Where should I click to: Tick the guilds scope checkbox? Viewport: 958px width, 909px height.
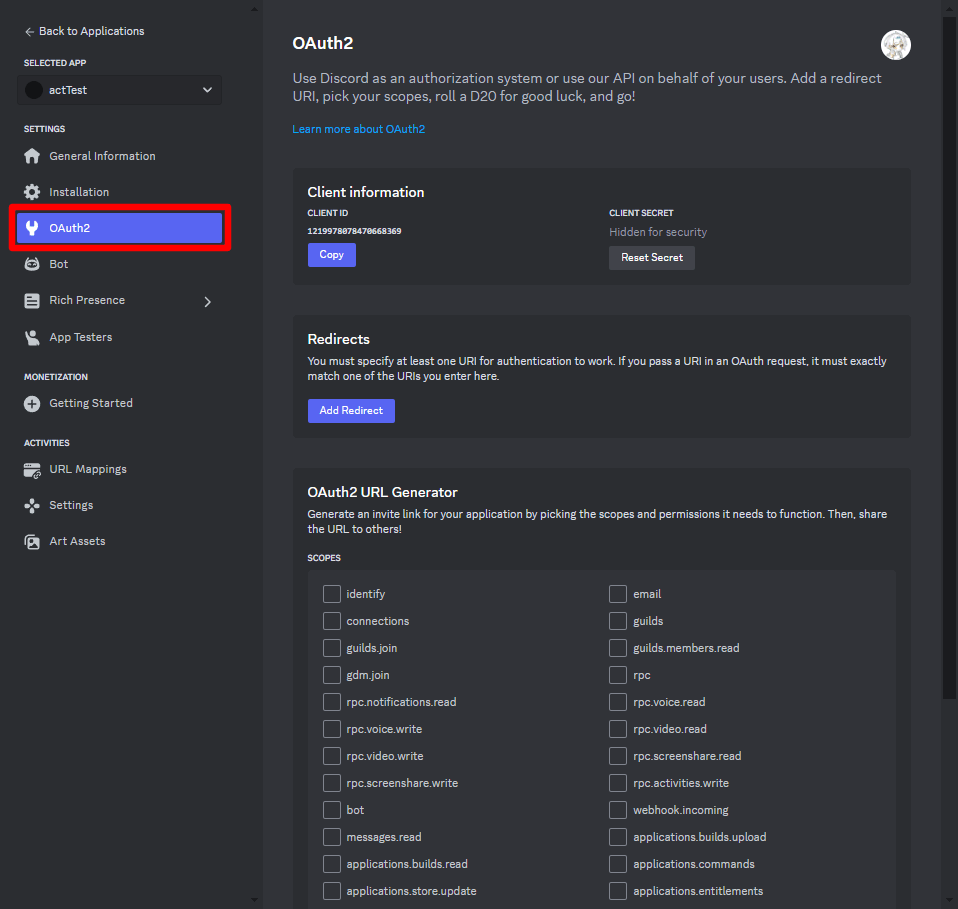tap(618, 621)
